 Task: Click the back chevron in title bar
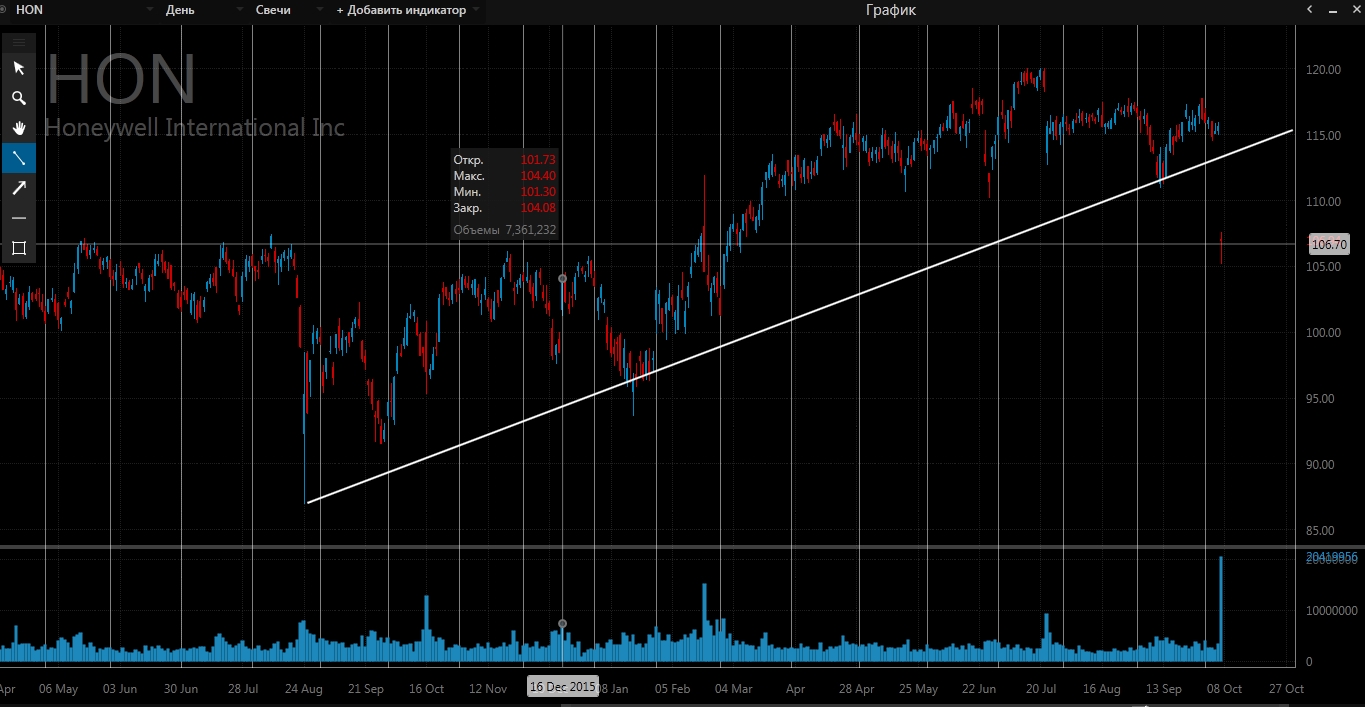[1310, 10]
